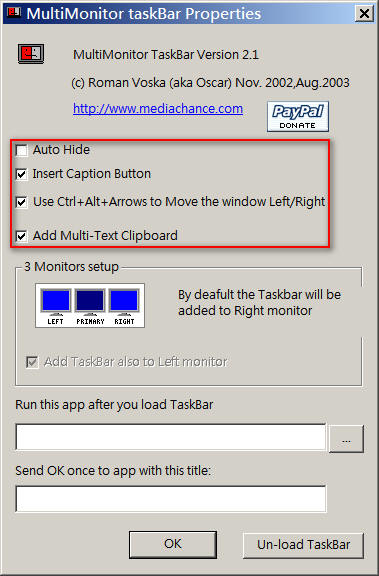Select the LEFT monitor icon
The width and height of the screenshot is (379, 576).
(x=56, y=306)
